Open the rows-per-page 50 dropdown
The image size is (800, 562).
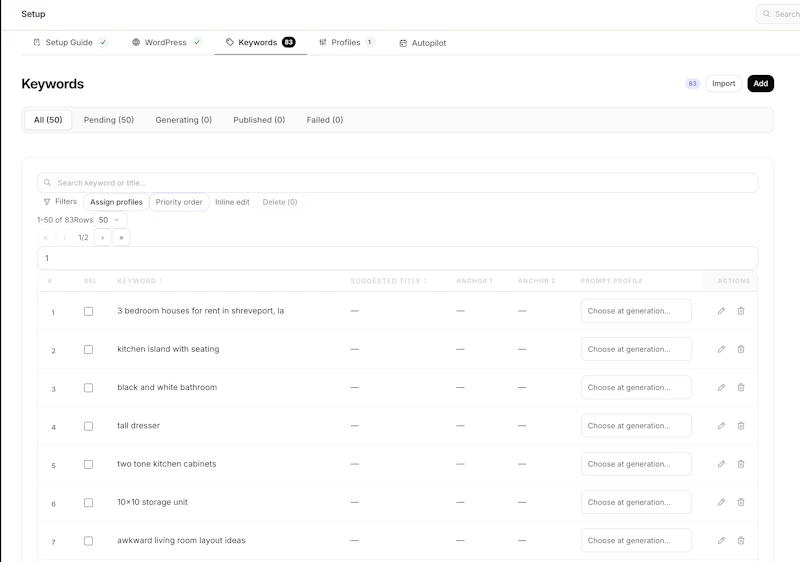pyautogui.click(x=110, y=220)
